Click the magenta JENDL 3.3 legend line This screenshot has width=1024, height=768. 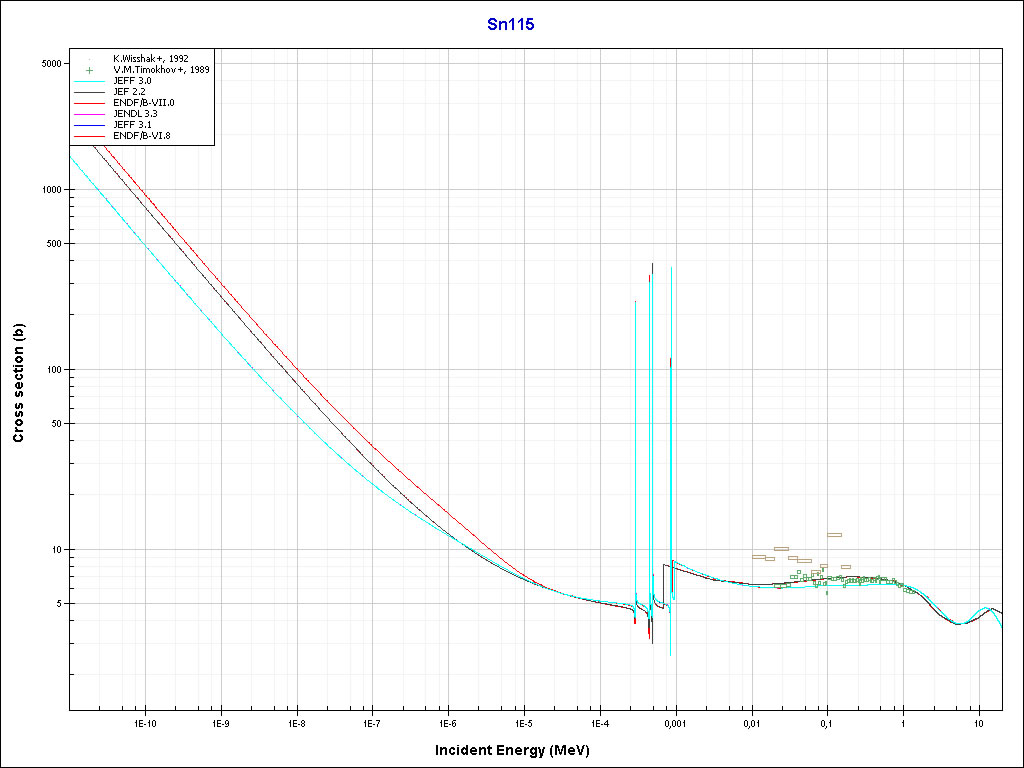tap(91, 114)
